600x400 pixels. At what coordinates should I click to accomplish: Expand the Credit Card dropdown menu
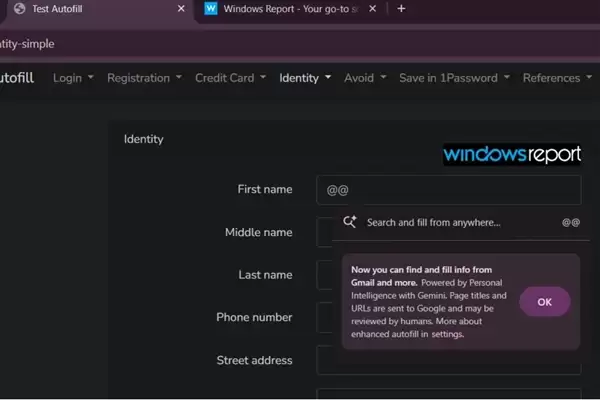point(230,78)
